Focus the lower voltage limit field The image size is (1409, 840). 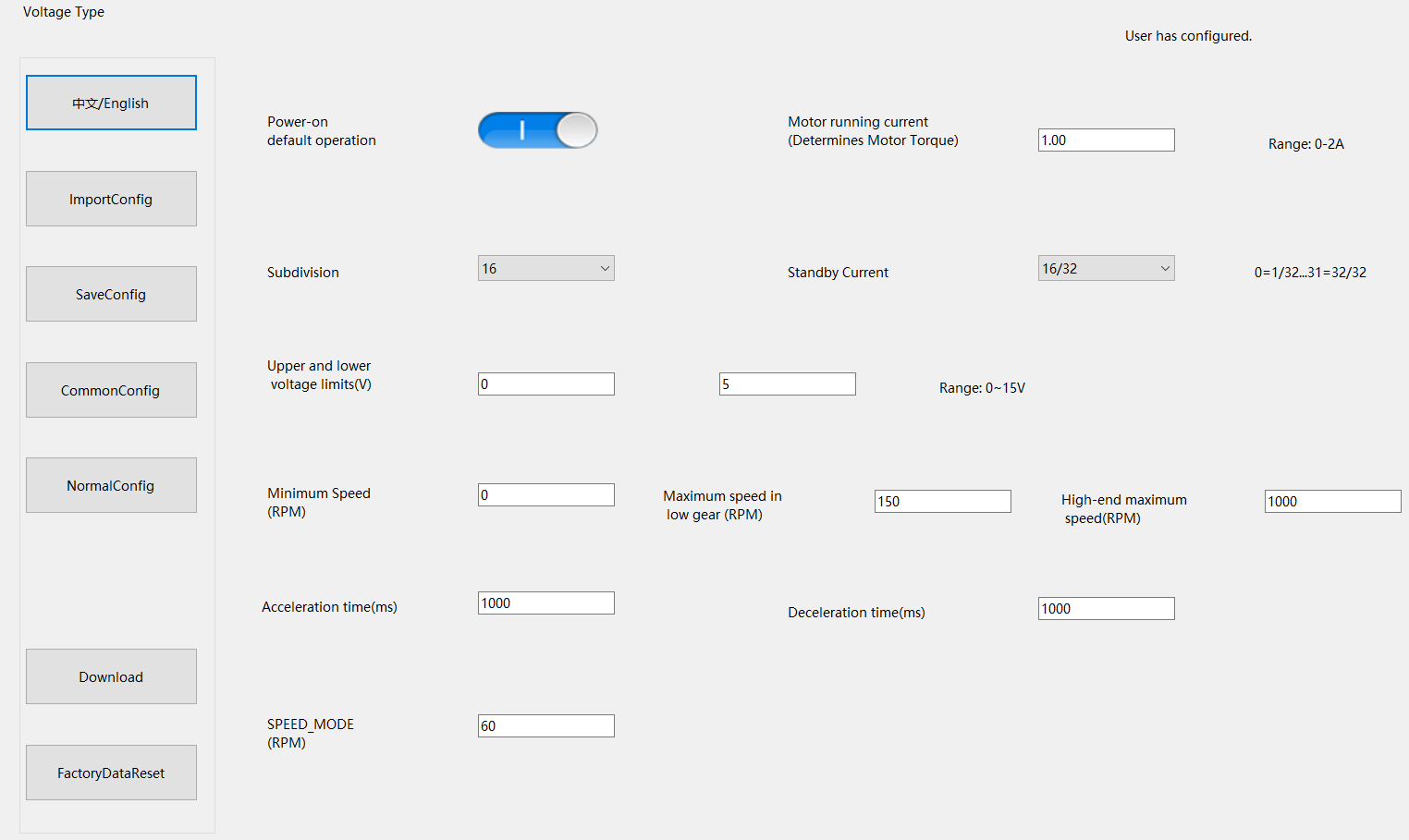point(545,383)
